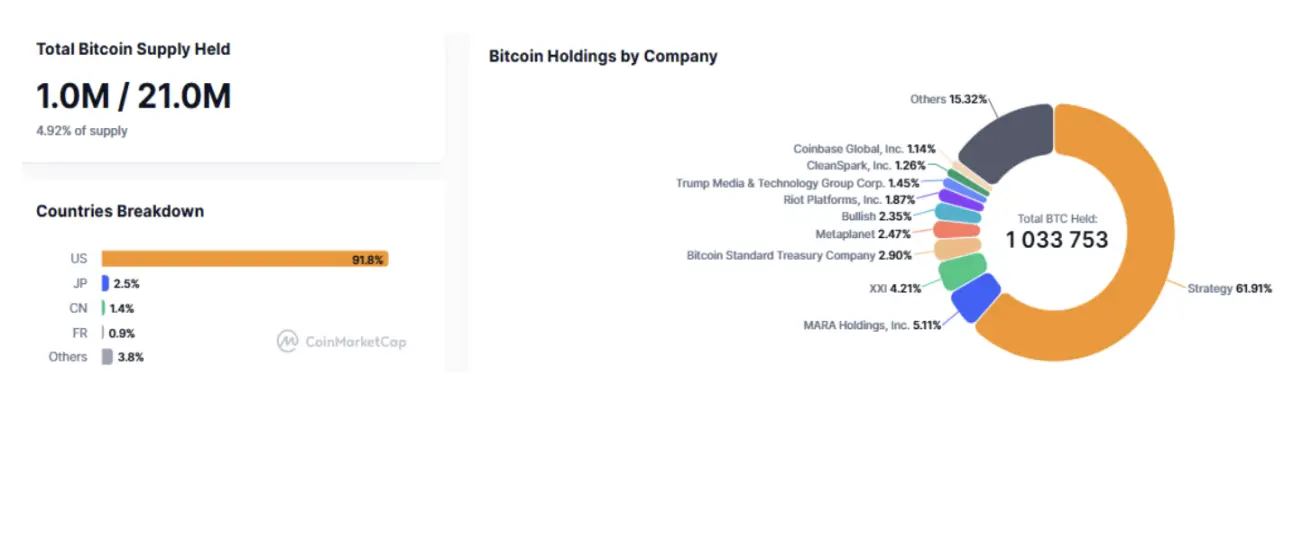
Task: Click the Total BTC Held number
Action: [1057, 240]
